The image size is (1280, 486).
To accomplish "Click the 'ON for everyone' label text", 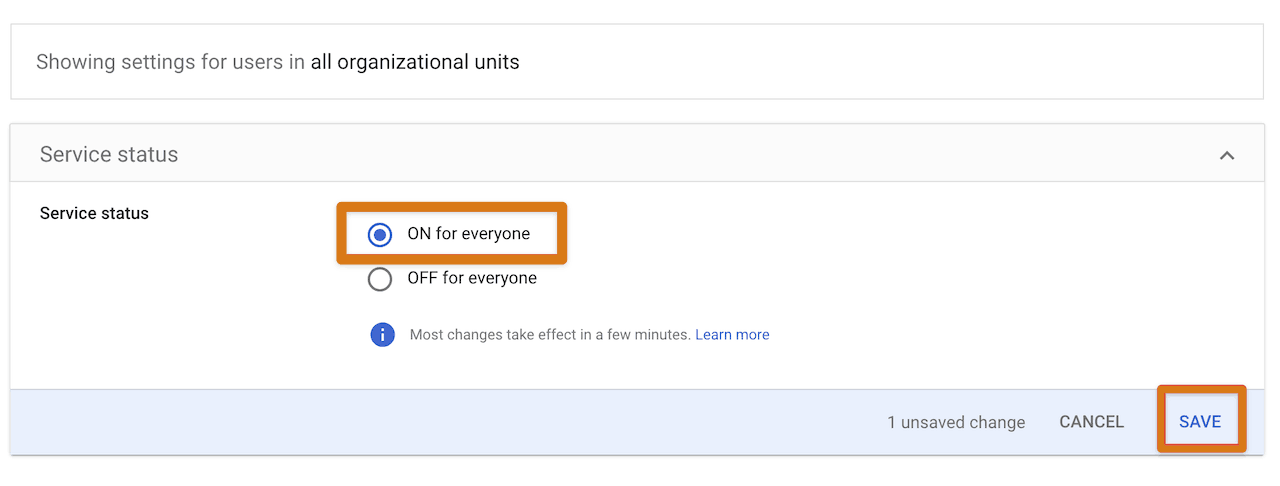I will [468, 234].
